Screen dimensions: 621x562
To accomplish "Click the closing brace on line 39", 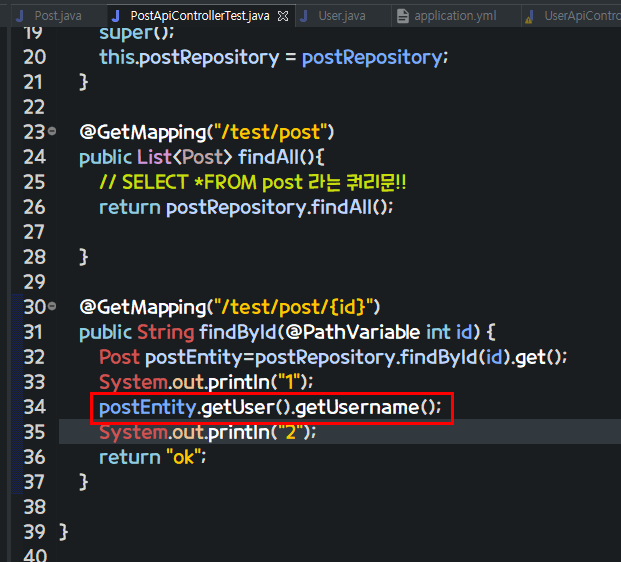I will click(x=64, y=532).
